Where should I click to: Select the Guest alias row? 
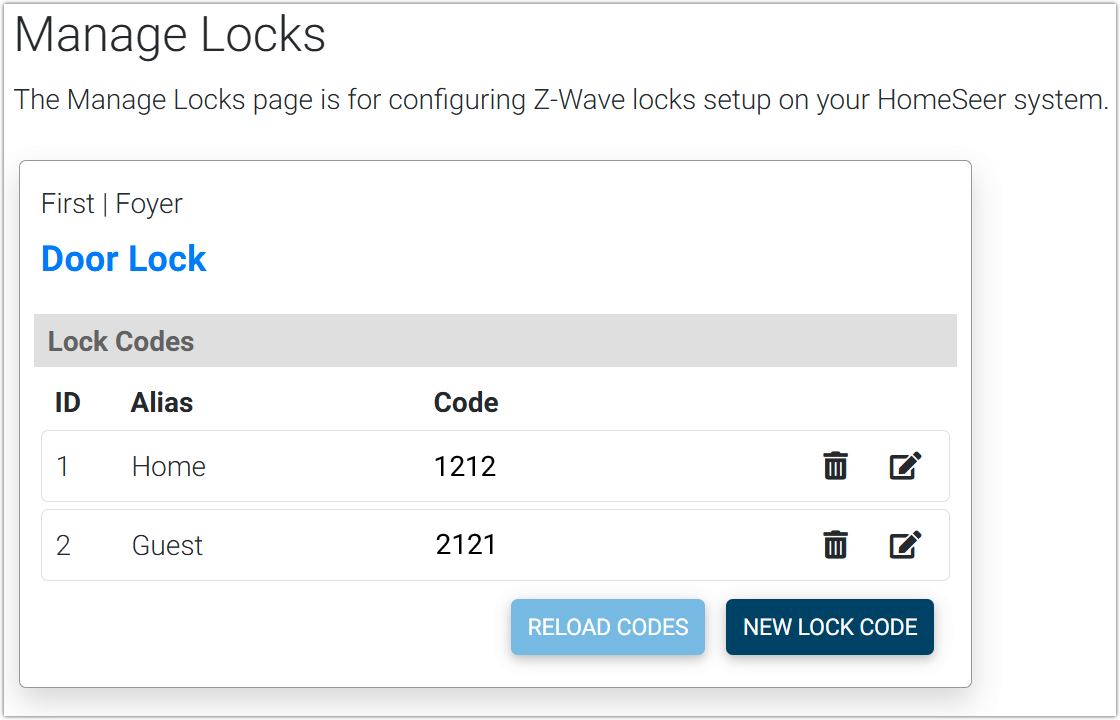tap(167, 546)
